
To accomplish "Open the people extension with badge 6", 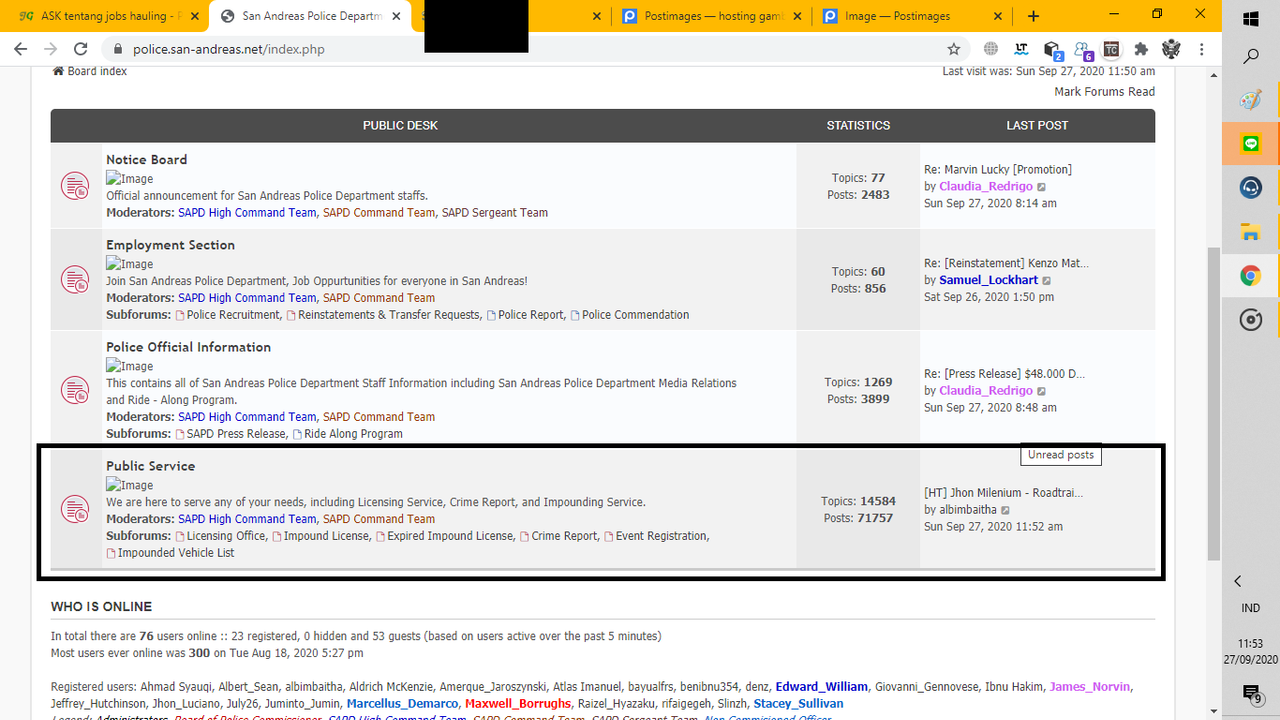I will [1083, 50].
